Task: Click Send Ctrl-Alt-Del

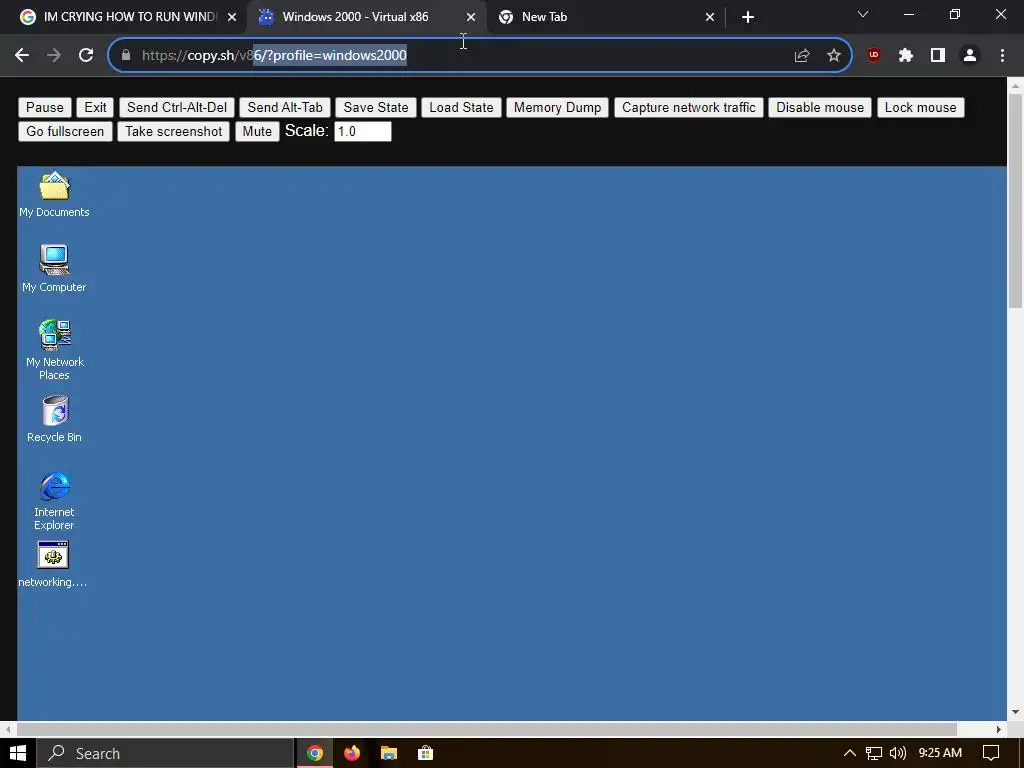Action: [x=177, y=108]
